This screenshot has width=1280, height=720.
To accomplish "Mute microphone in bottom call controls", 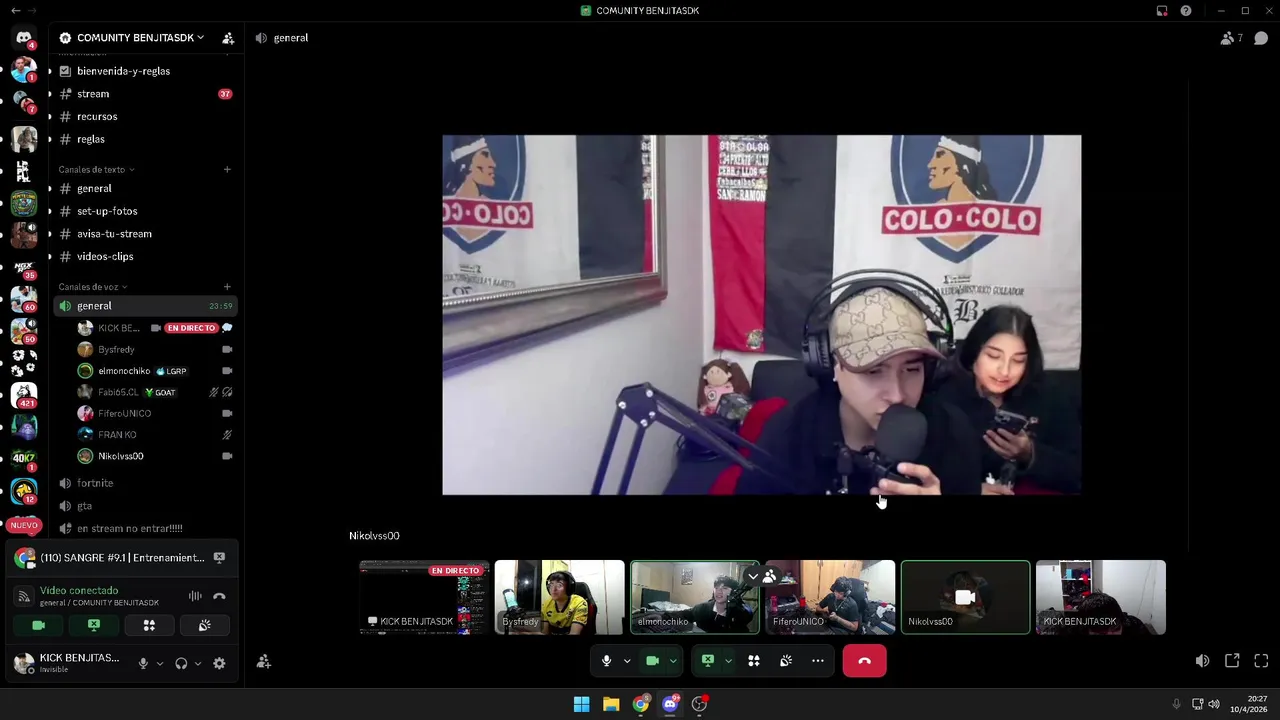I will (606, 661).
